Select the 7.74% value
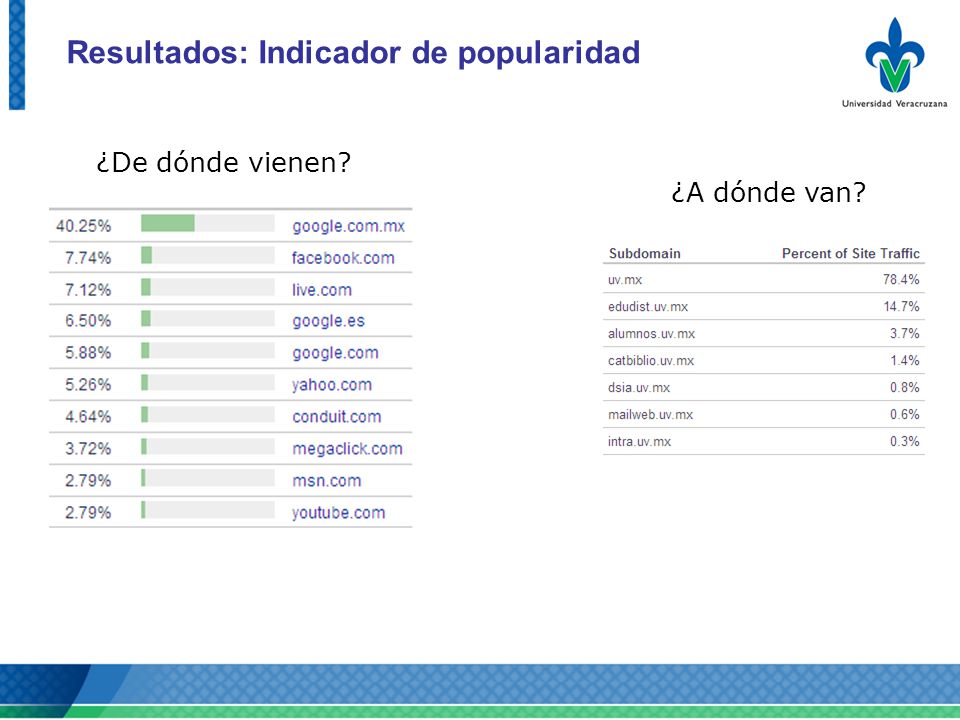Image resolution: width=960 pixels, height=720 pixels. (x=88, y=258)
